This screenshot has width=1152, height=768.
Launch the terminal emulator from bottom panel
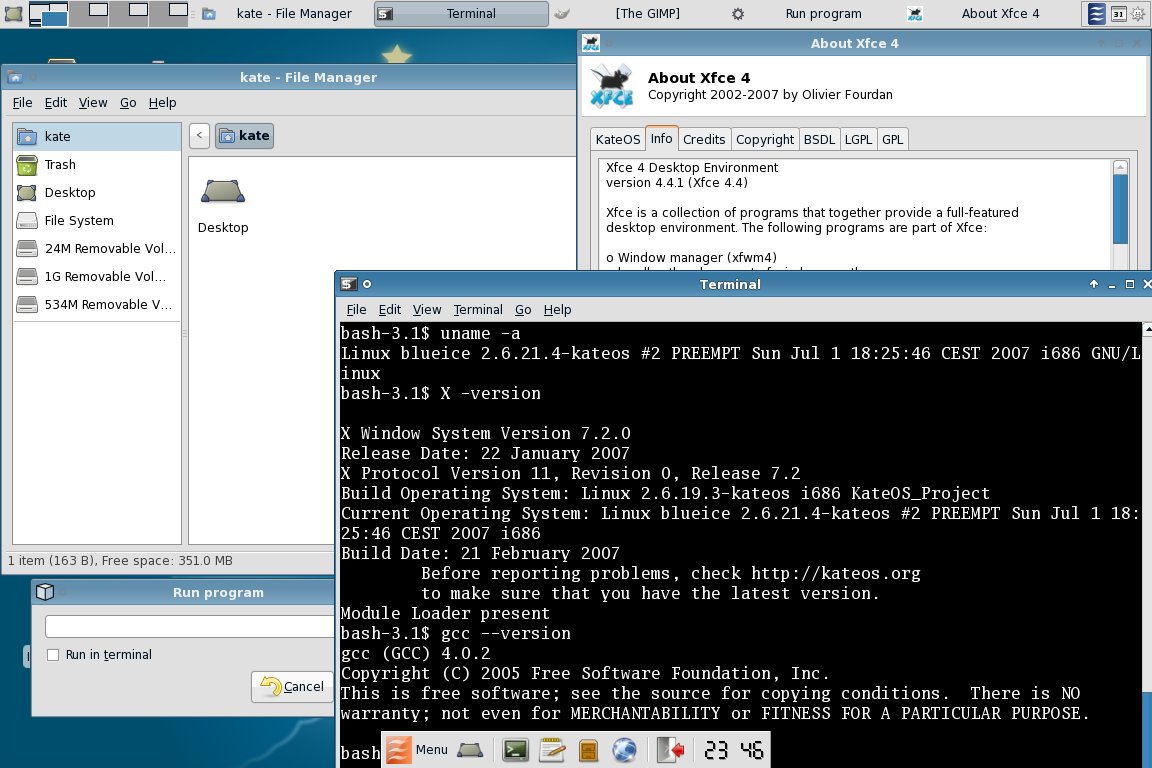516,750
